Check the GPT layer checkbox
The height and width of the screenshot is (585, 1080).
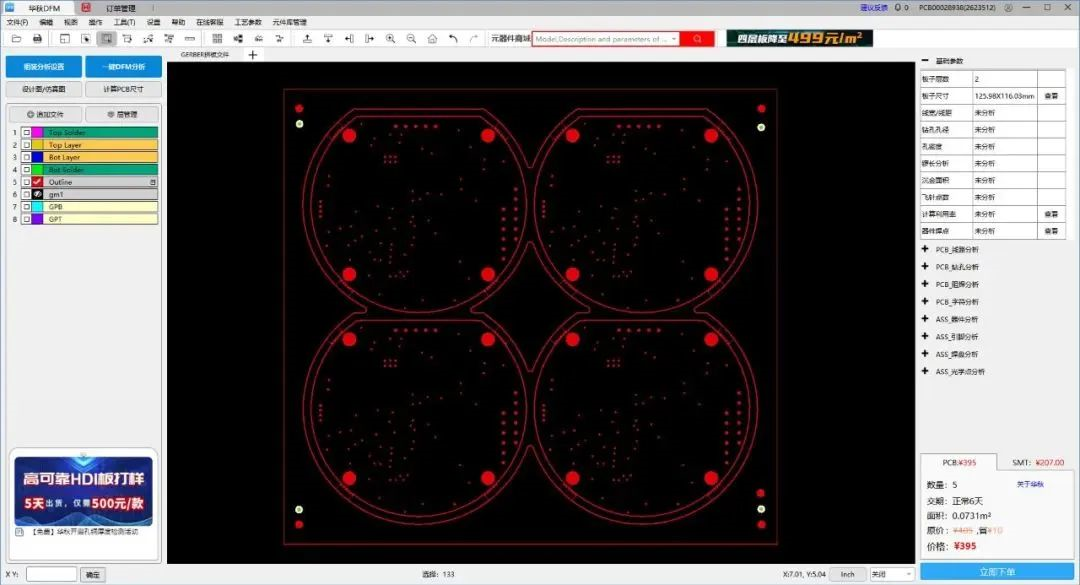coord(26,219)
